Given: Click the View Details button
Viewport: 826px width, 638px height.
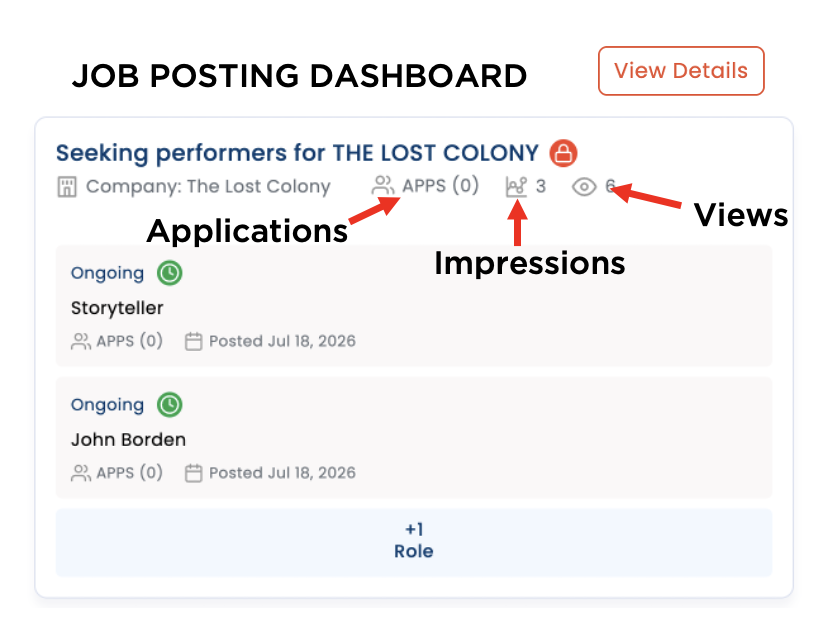Looking at the screenshot, I should [x=681, y=71].
